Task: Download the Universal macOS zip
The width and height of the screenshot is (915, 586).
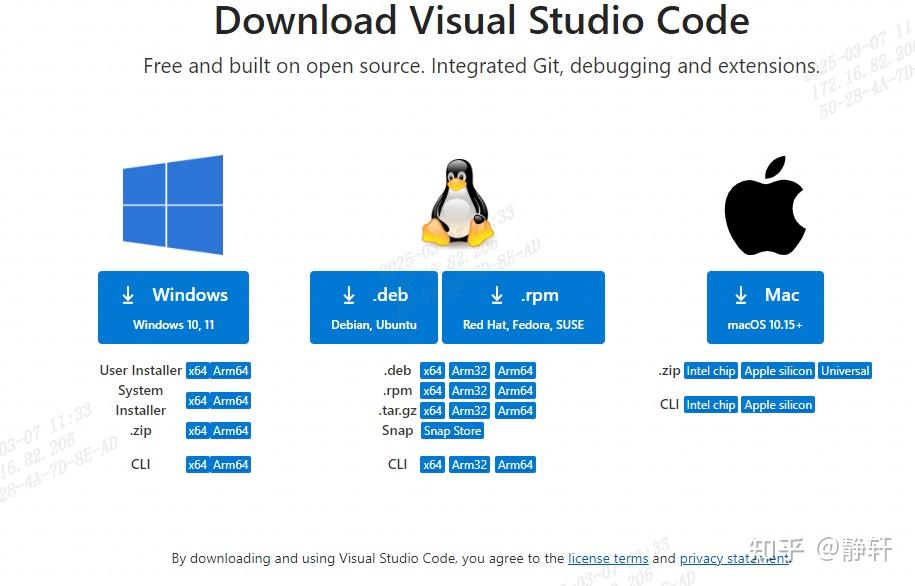Action: point(845,370)
